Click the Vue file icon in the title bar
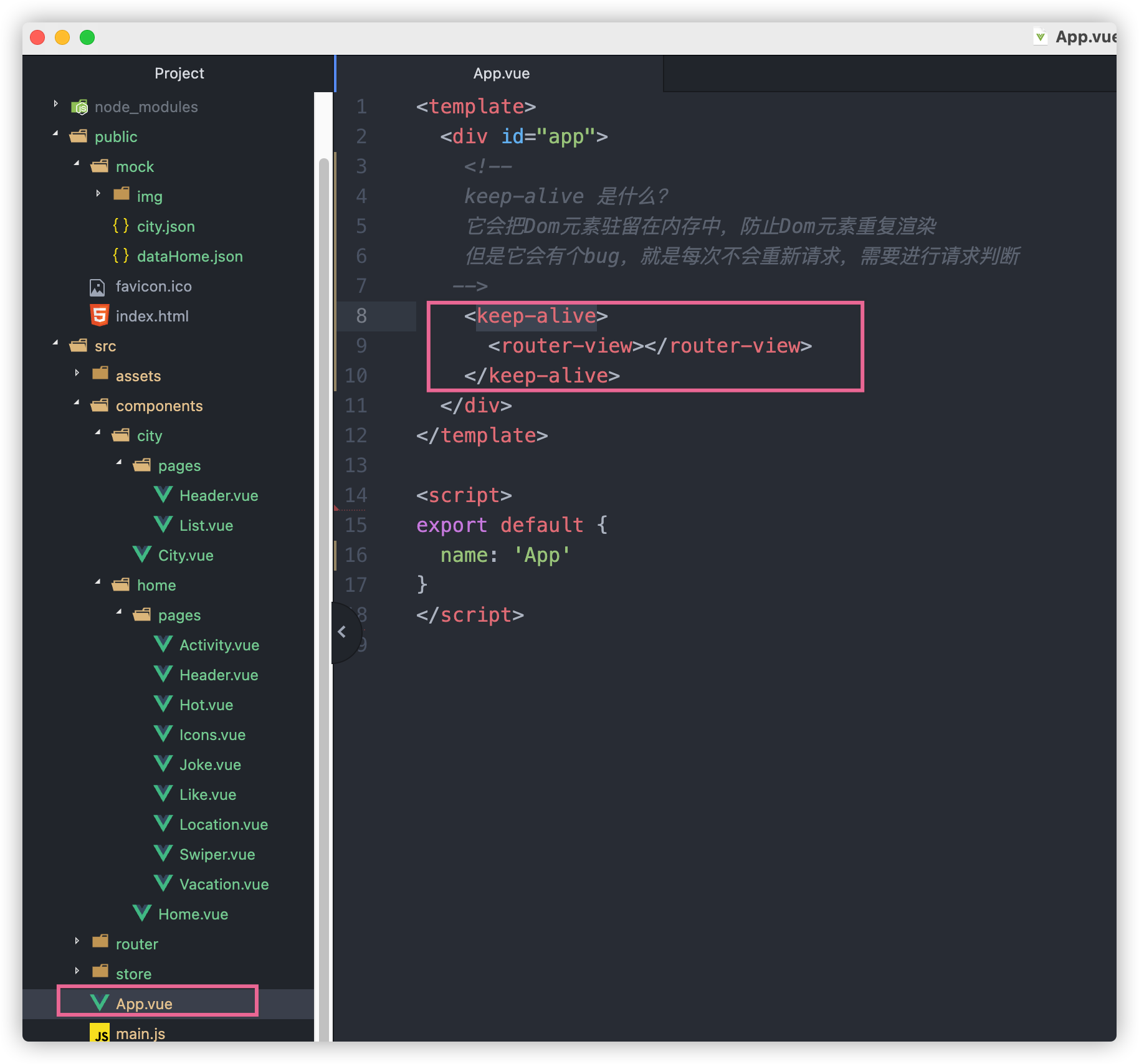This screenshot has height=1064, width=1139. 1040,37
